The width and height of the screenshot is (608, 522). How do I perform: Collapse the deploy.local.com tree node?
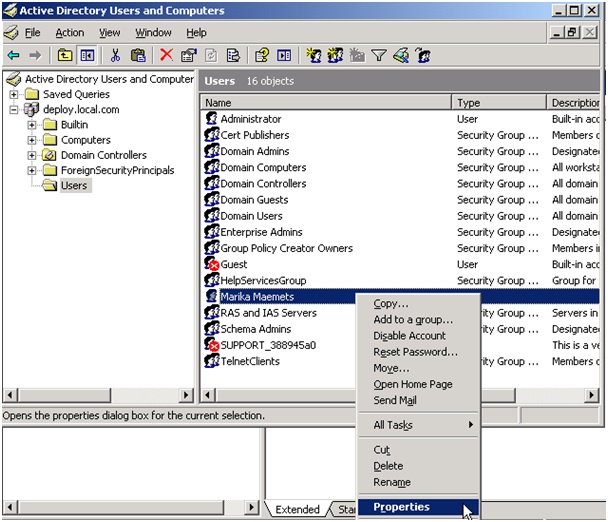(x=14, y=110)
